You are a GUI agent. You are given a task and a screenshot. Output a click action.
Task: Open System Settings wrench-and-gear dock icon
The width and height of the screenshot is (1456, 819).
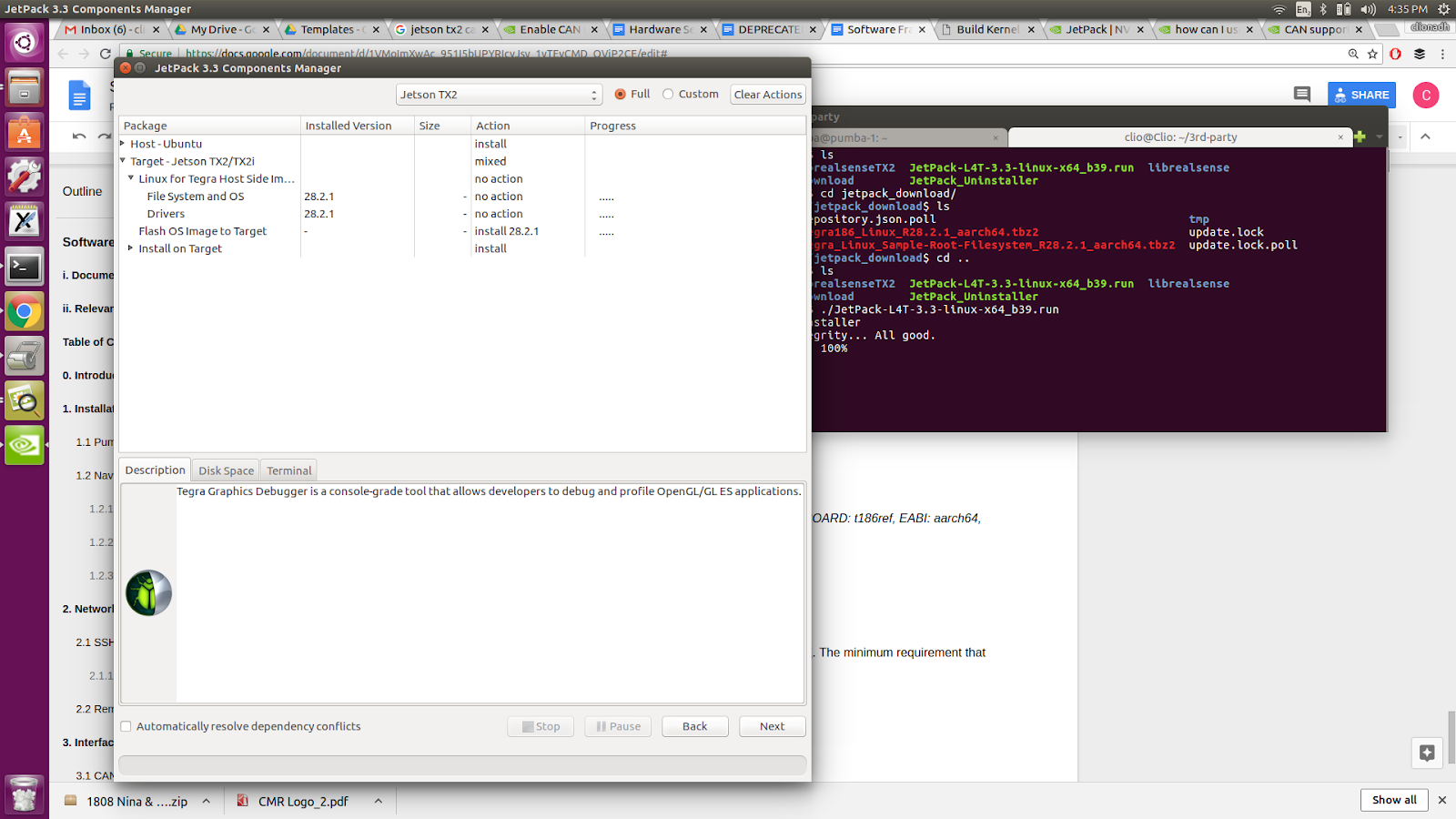pyautogui.click(x=25, y=177)
